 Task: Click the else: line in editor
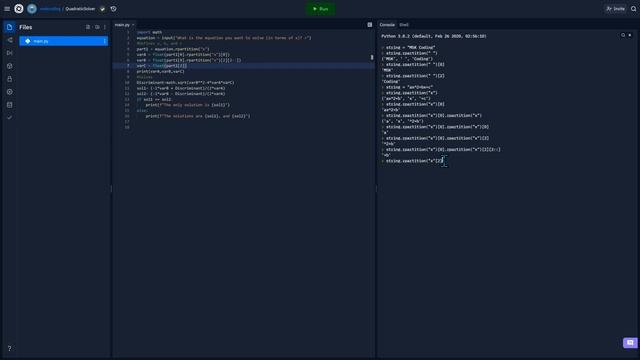pos(142,111)
